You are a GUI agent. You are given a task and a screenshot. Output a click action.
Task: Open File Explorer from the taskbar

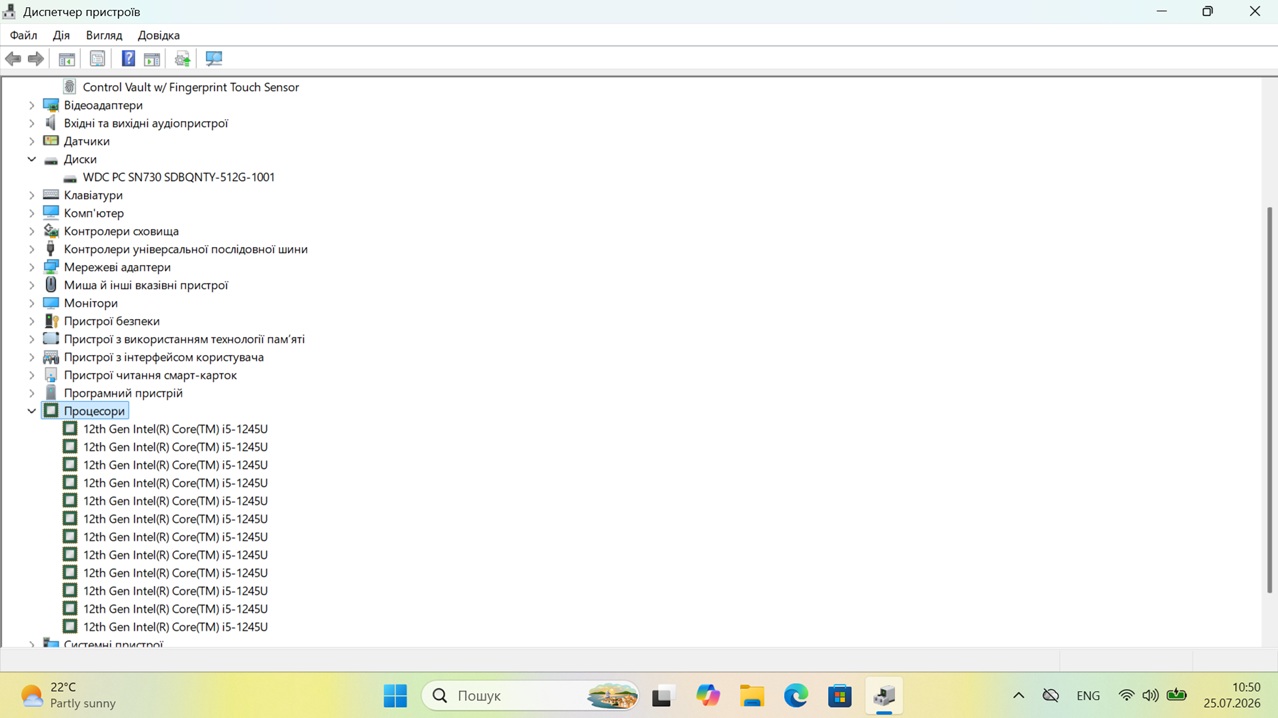[752, 696]
